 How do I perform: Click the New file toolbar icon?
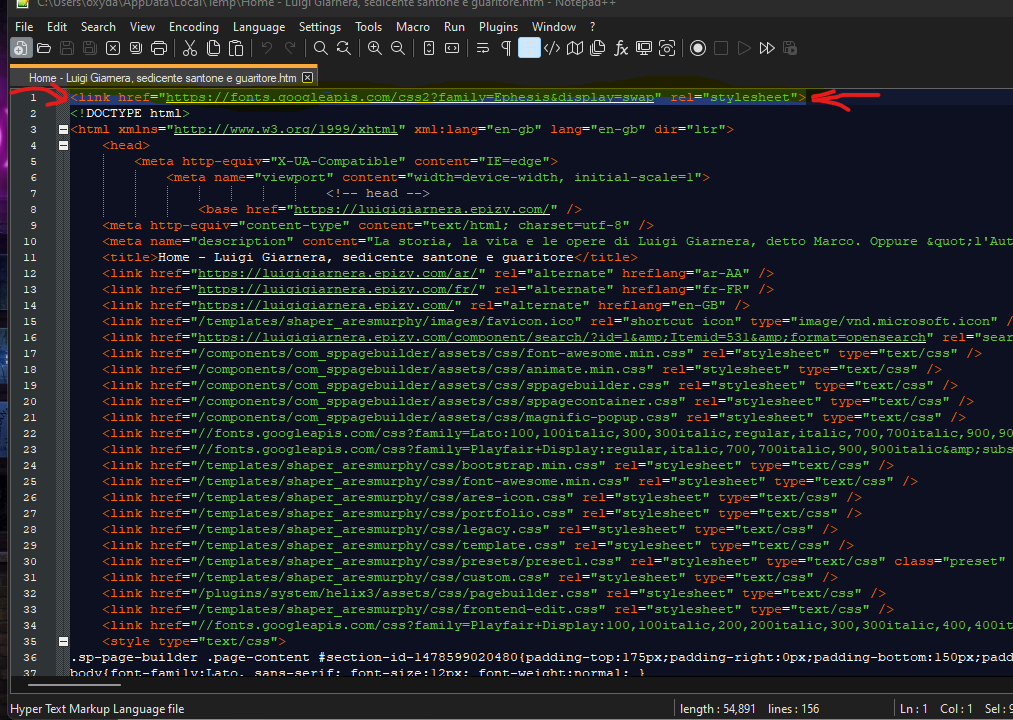coord(21,48)
